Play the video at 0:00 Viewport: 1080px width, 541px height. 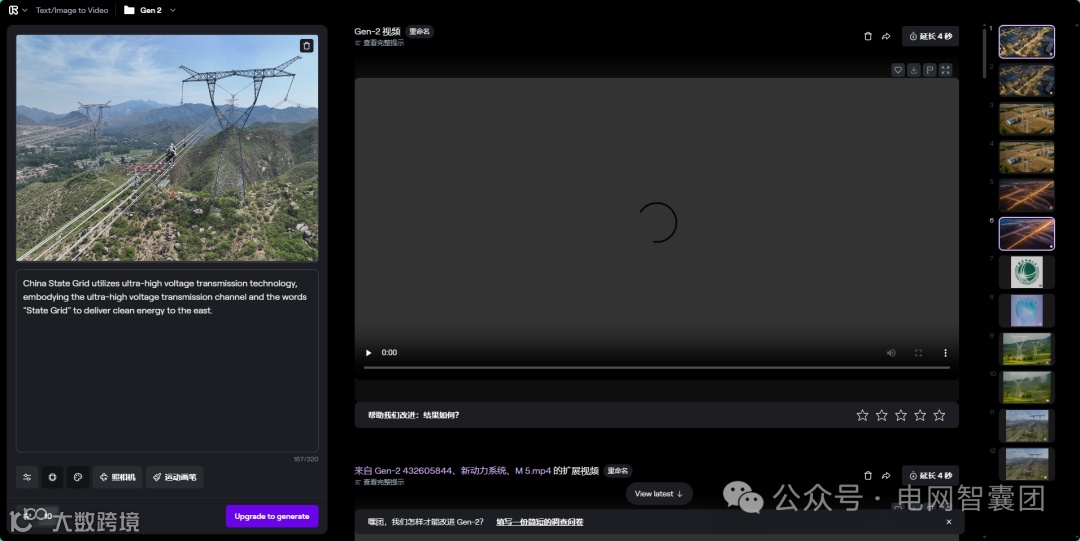368,353
